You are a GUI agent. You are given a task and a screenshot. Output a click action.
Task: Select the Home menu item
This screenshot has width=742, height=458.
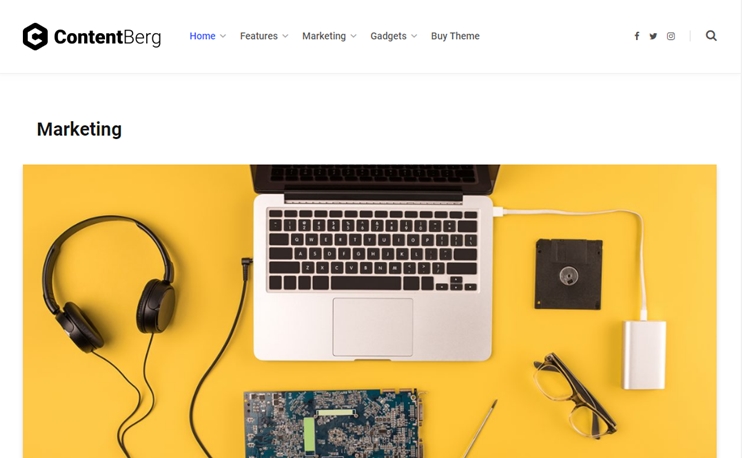click(202, 36)
